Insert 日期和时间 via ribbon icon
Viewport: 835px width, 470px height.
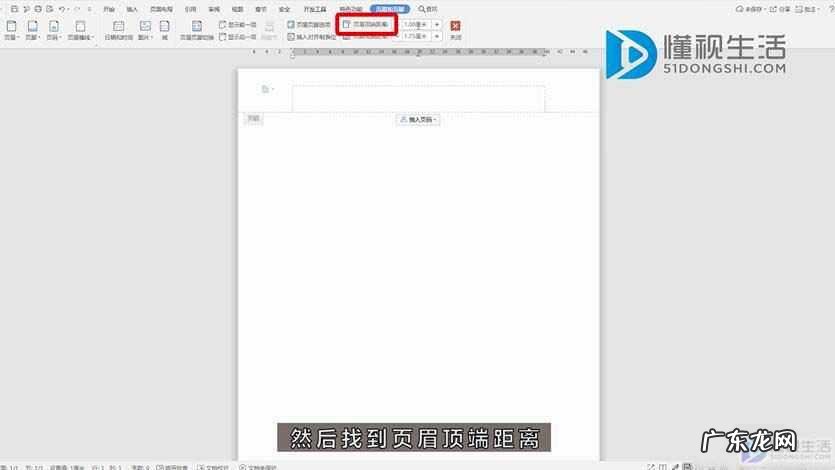119,30
